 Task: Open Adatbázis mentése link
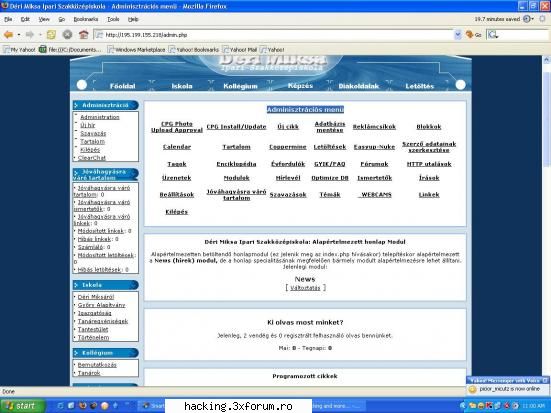(330, 127)
